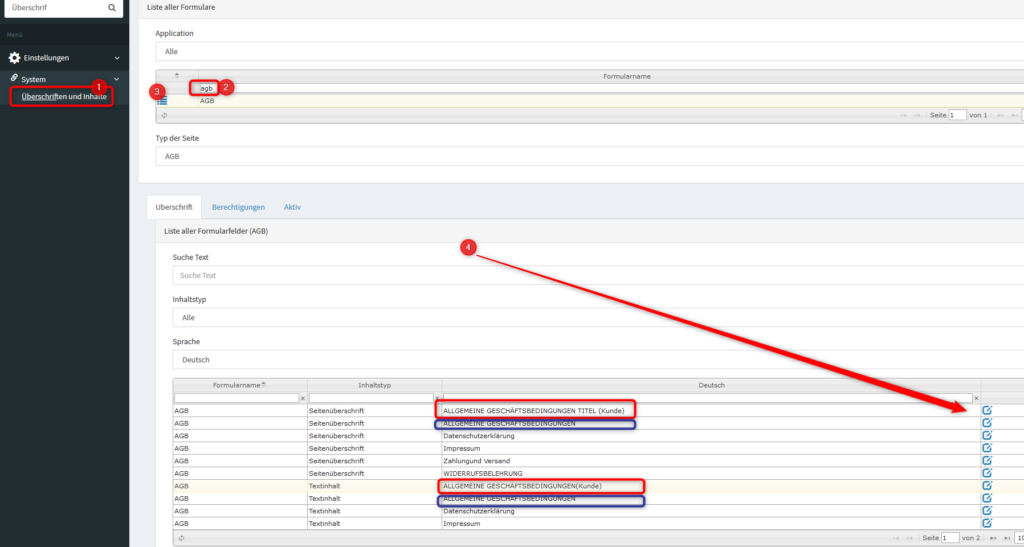Reload the form fields grid via footer icon

point(180,538)
